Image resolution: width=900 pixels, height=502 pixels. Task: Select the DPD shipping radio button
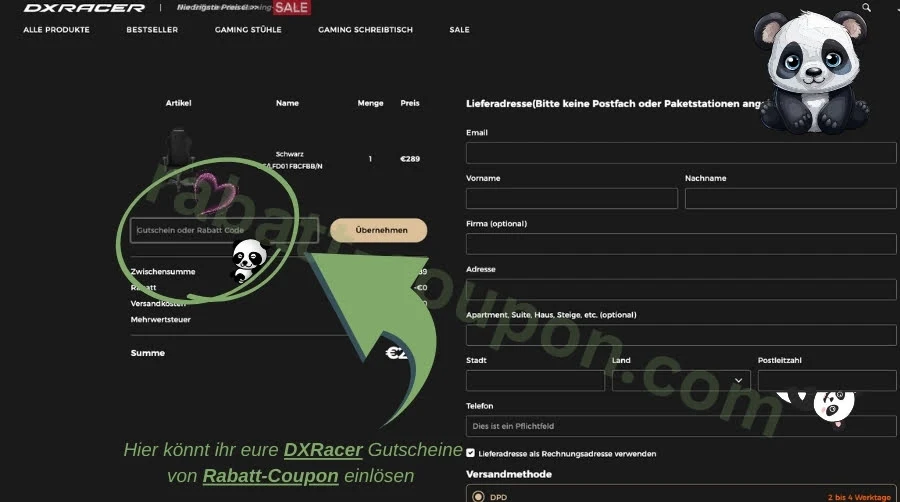478,496
